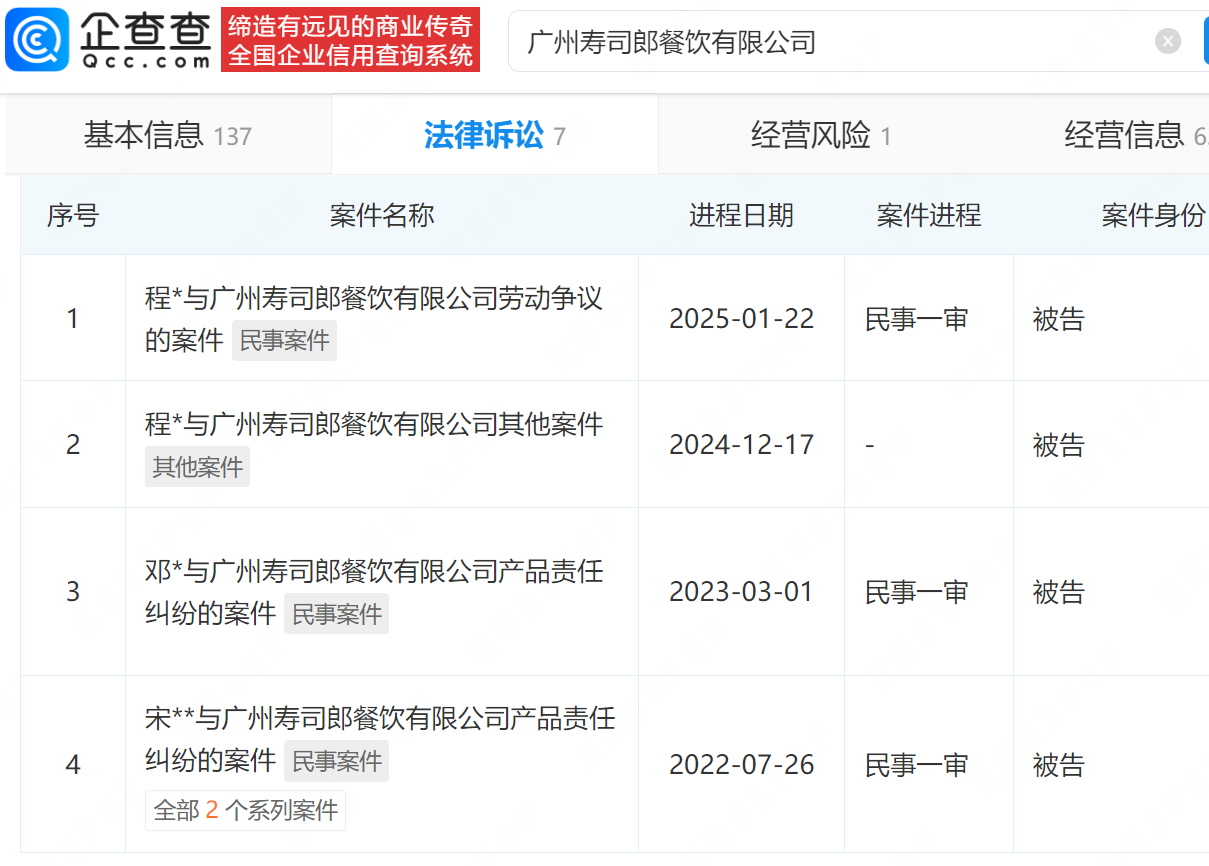Open case 宋**与广州寿司郎 产品责任纠纷
The height and width of the screenshot is (866, 1209).
tap(380, 738)
